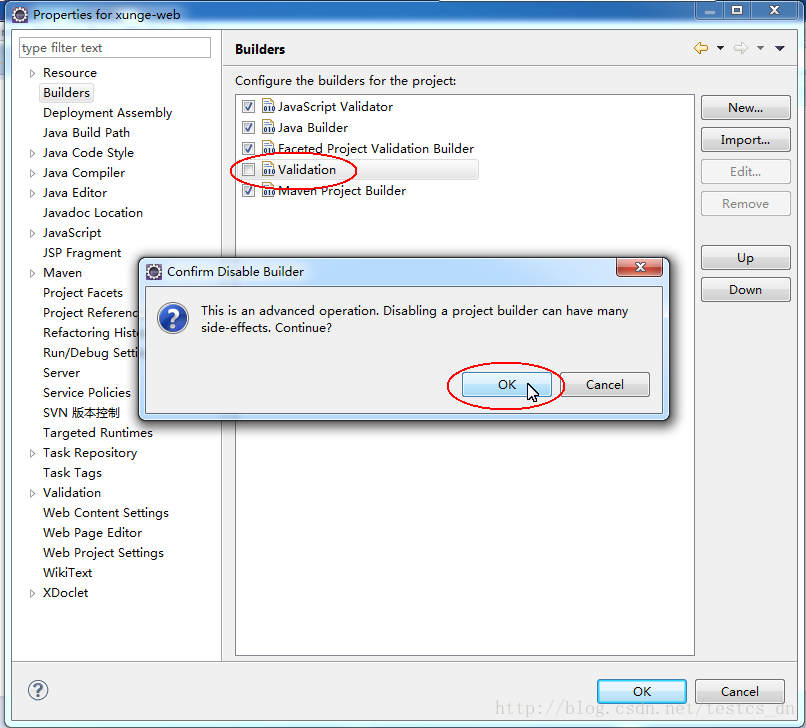Select Builders in the properties tree

tap(66, 93)
